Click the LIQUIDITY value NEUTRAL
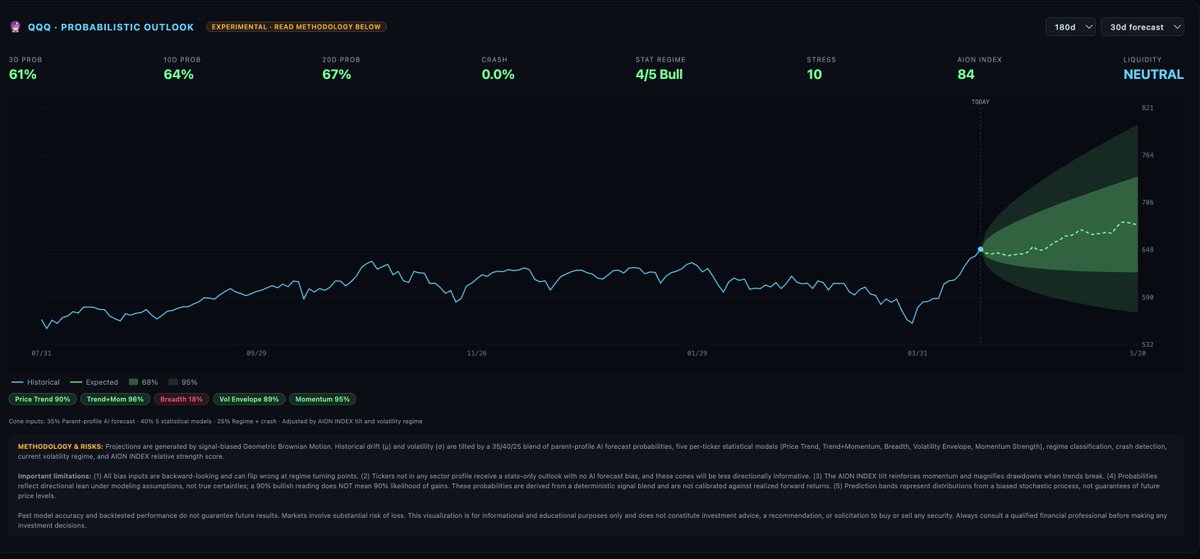1200x559 pixels. click(x=1153, y=74)
